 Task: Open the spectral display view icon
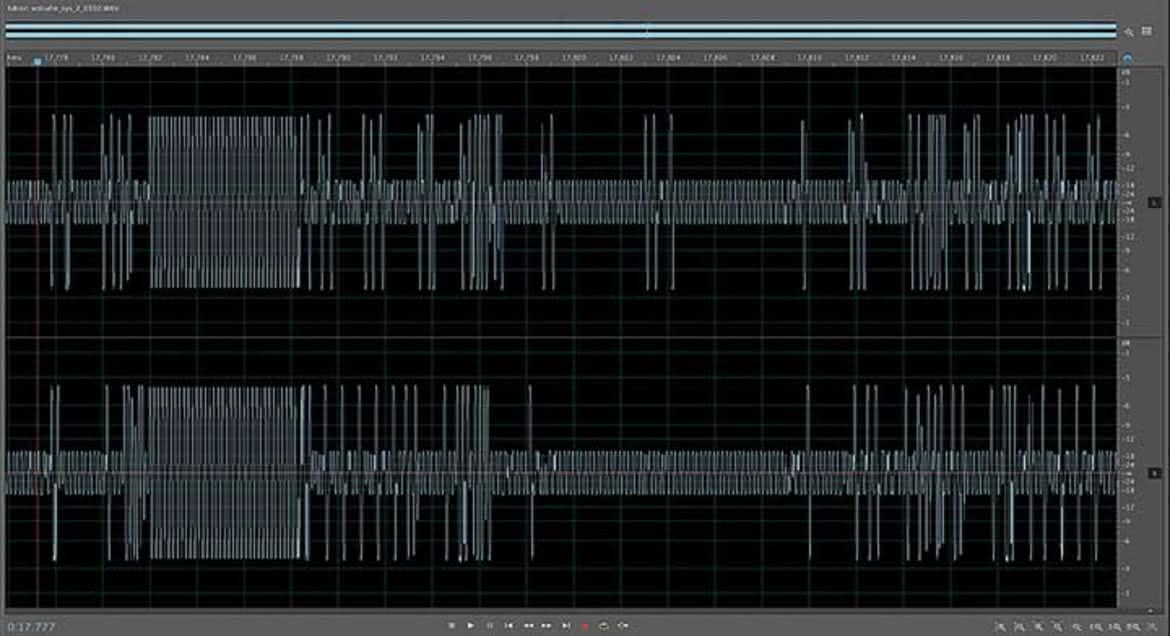[x=1147, y=31]
